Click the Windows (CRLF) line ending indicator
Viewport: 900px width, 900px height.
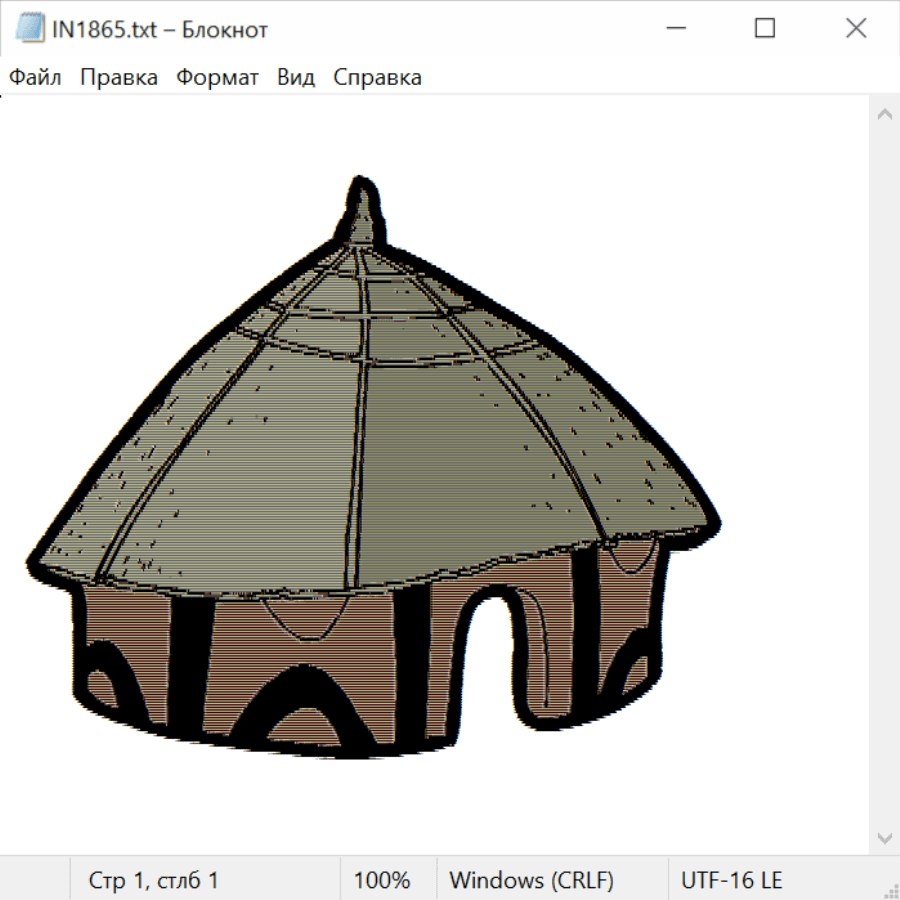coord(531,880)
